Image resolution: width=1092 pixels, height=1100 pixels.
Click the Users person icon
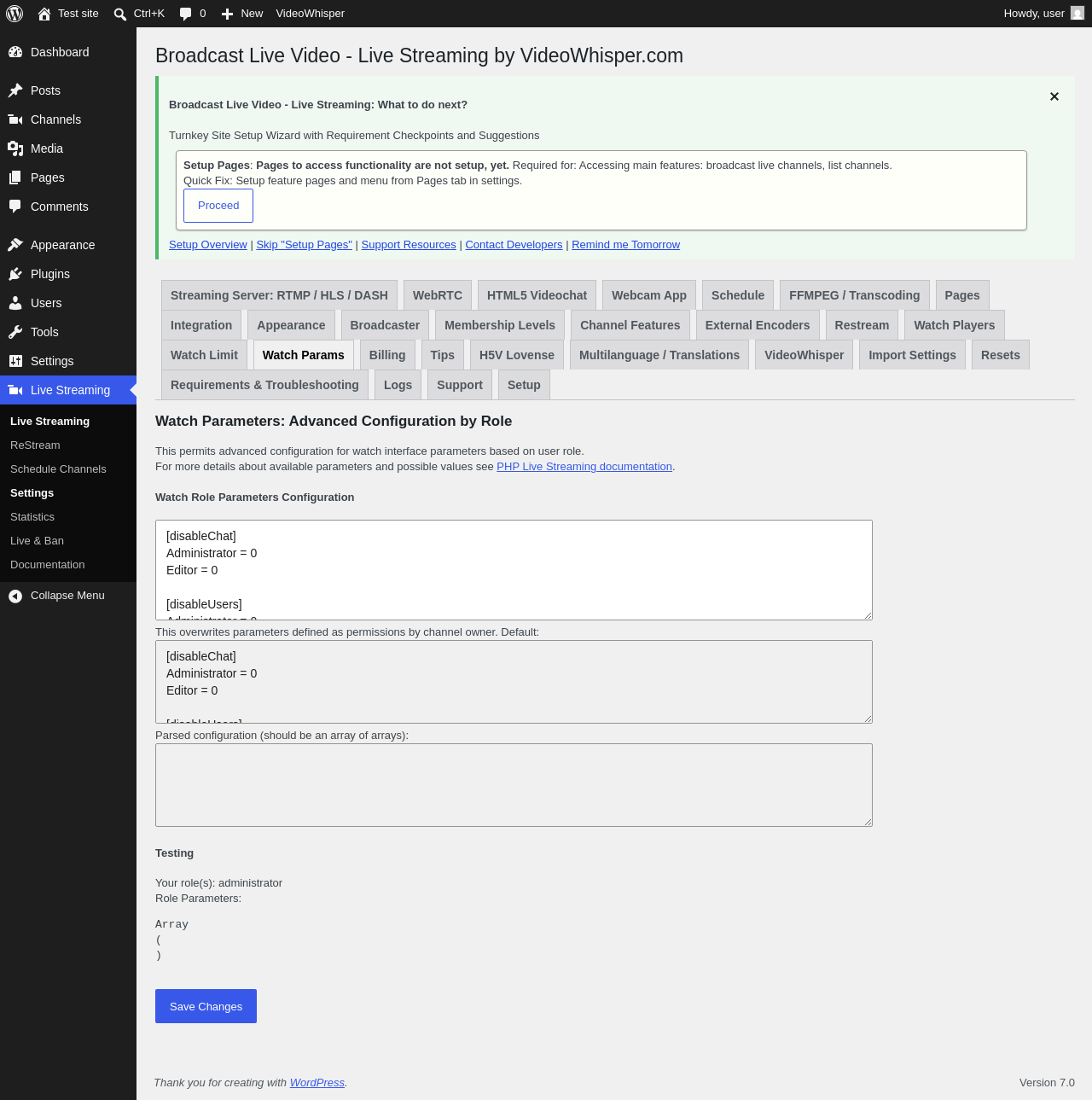click(15, 303)
